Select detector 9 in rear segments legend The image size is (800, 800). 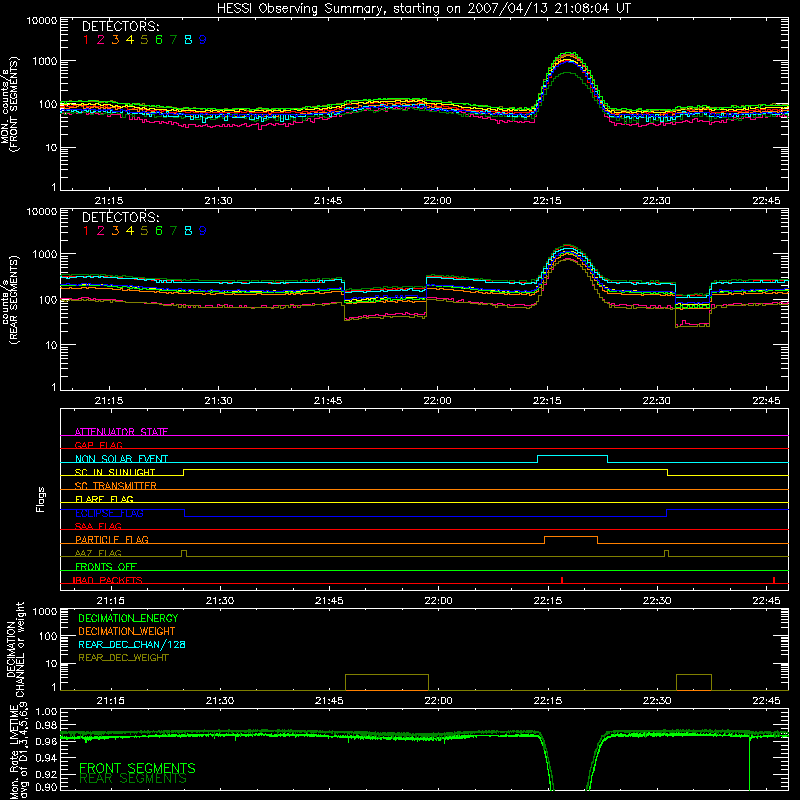coord(203,231)
